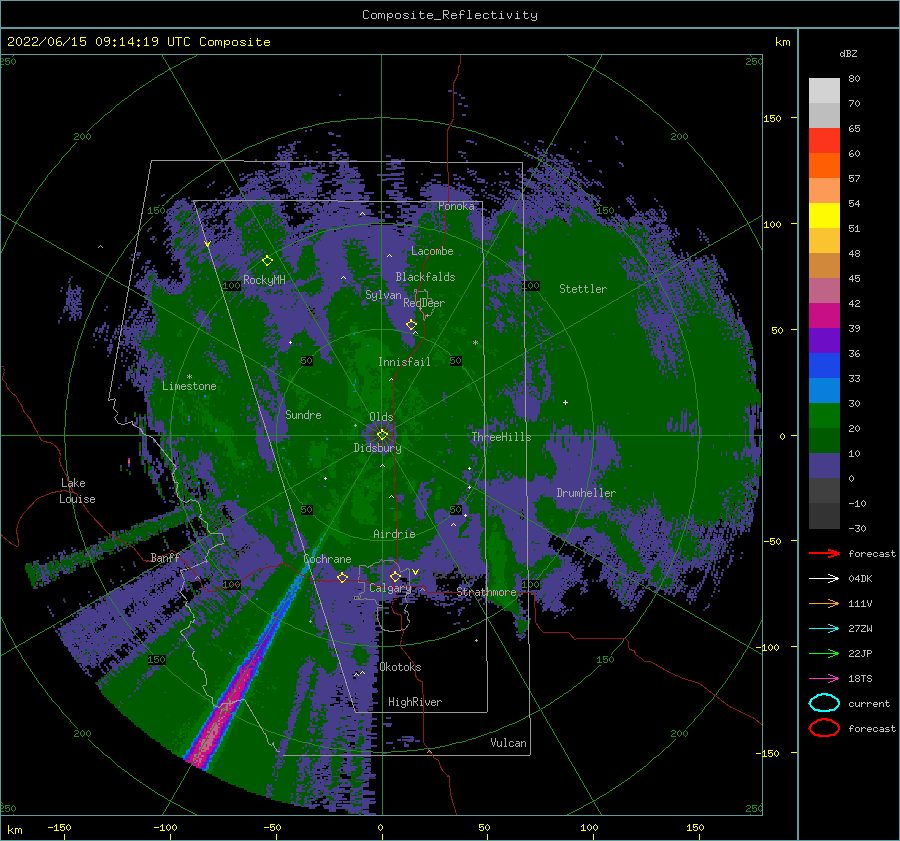Click yellow diamond marker above Calgary label

pos(395,576)
